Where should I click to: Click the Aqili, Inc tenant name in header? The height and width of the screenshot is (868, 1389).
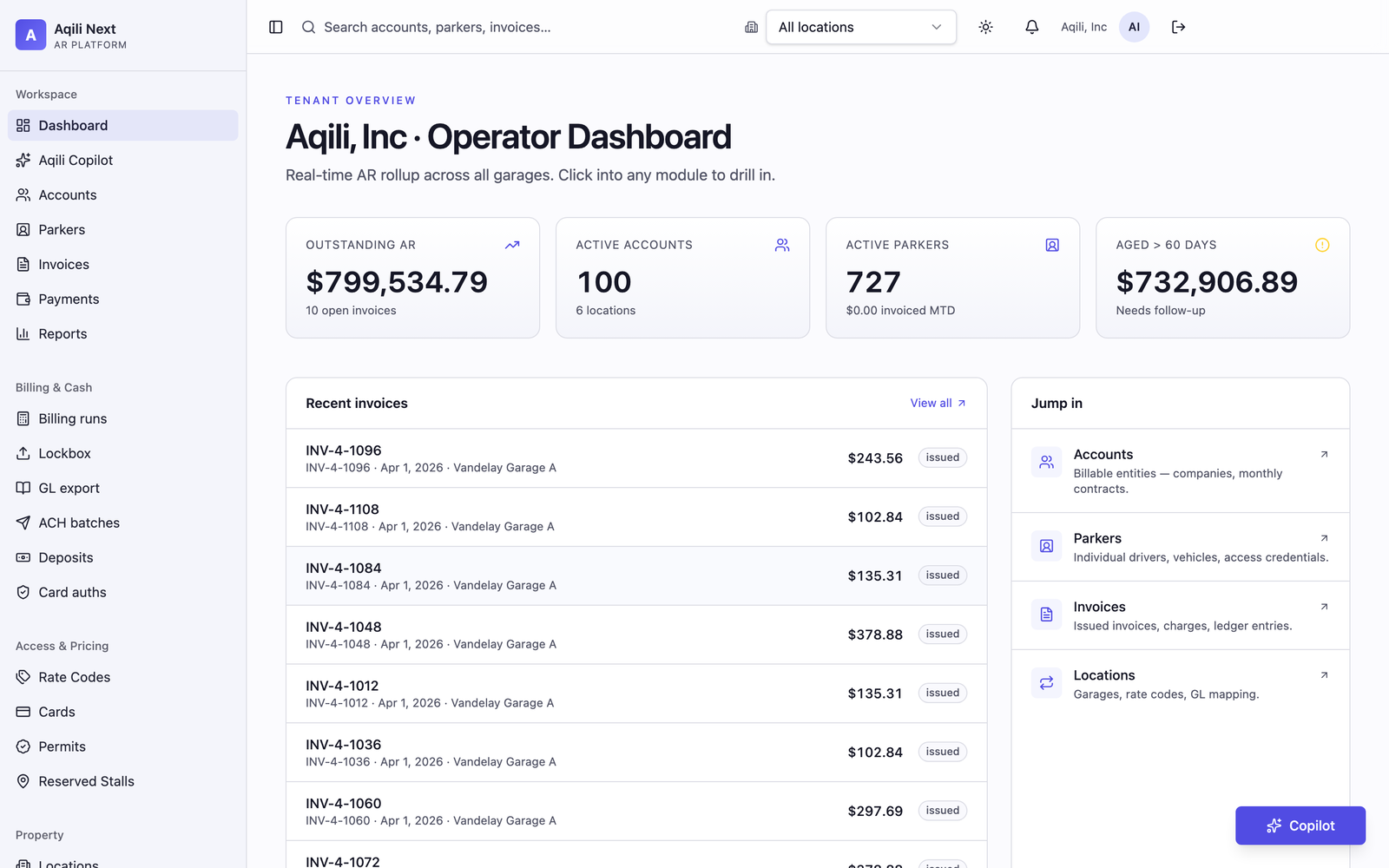coord(1083,27)
